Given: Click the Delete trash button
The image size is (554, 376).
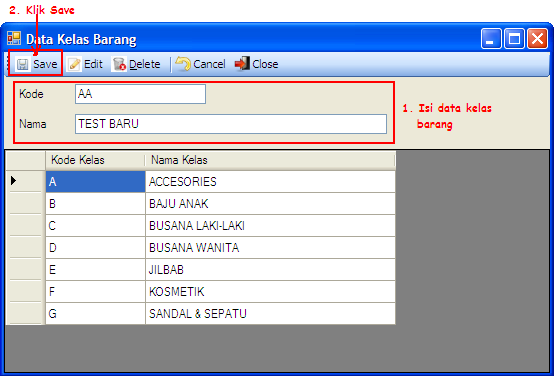Looking at the screenshot, I should [x=136, y=64].
